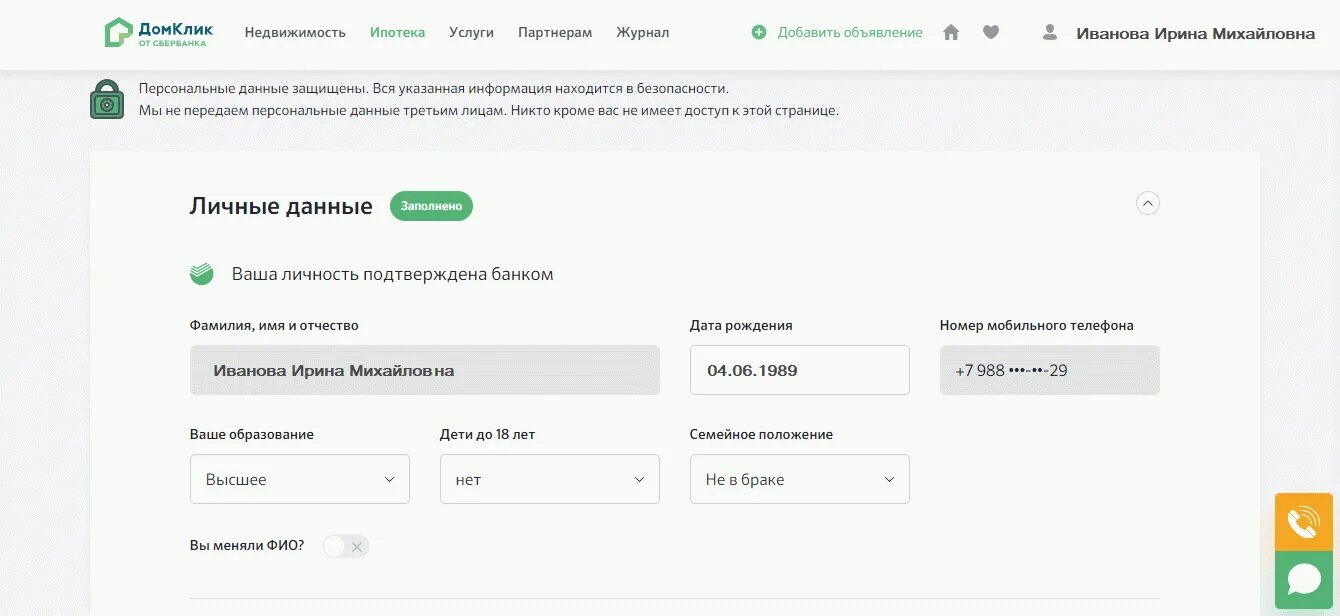
Task: Go to 'Услуги' in navigation
Action: (471, 33)
